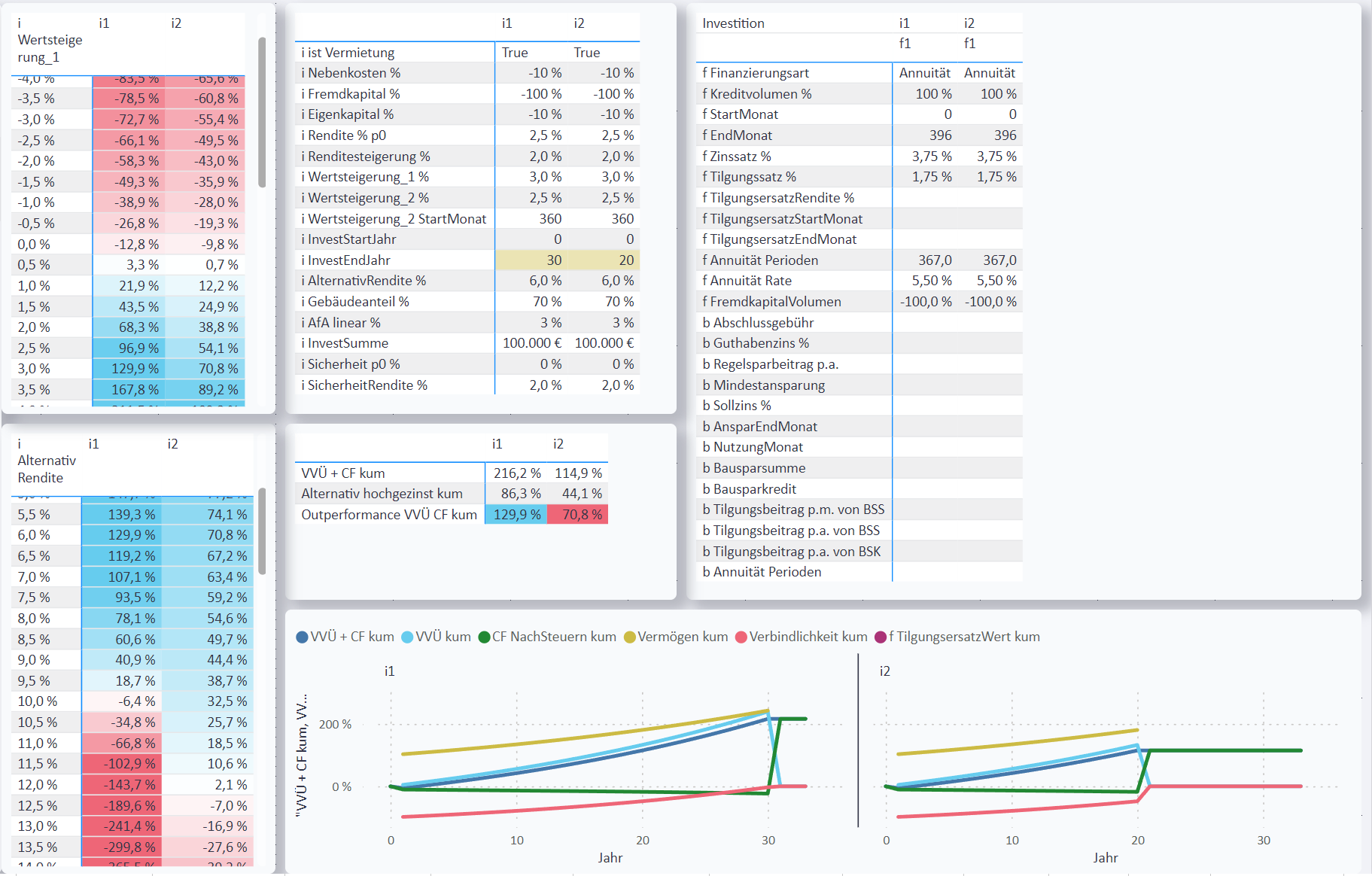Click the Outperformance VVÜ CF kum label
The width and height of the screenshot is (1372, 876).
[389, 515]
